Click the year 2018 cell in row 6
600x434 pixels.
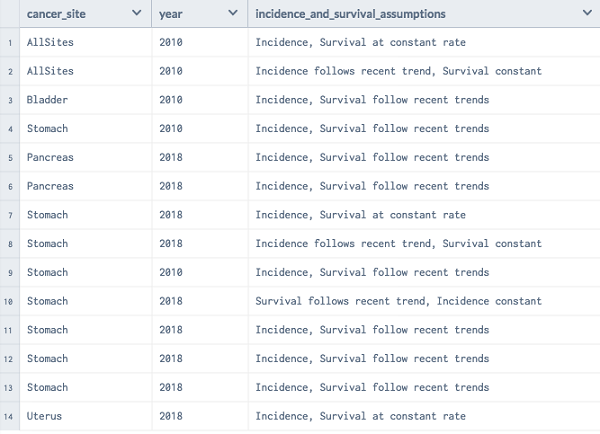pos(171,186)
